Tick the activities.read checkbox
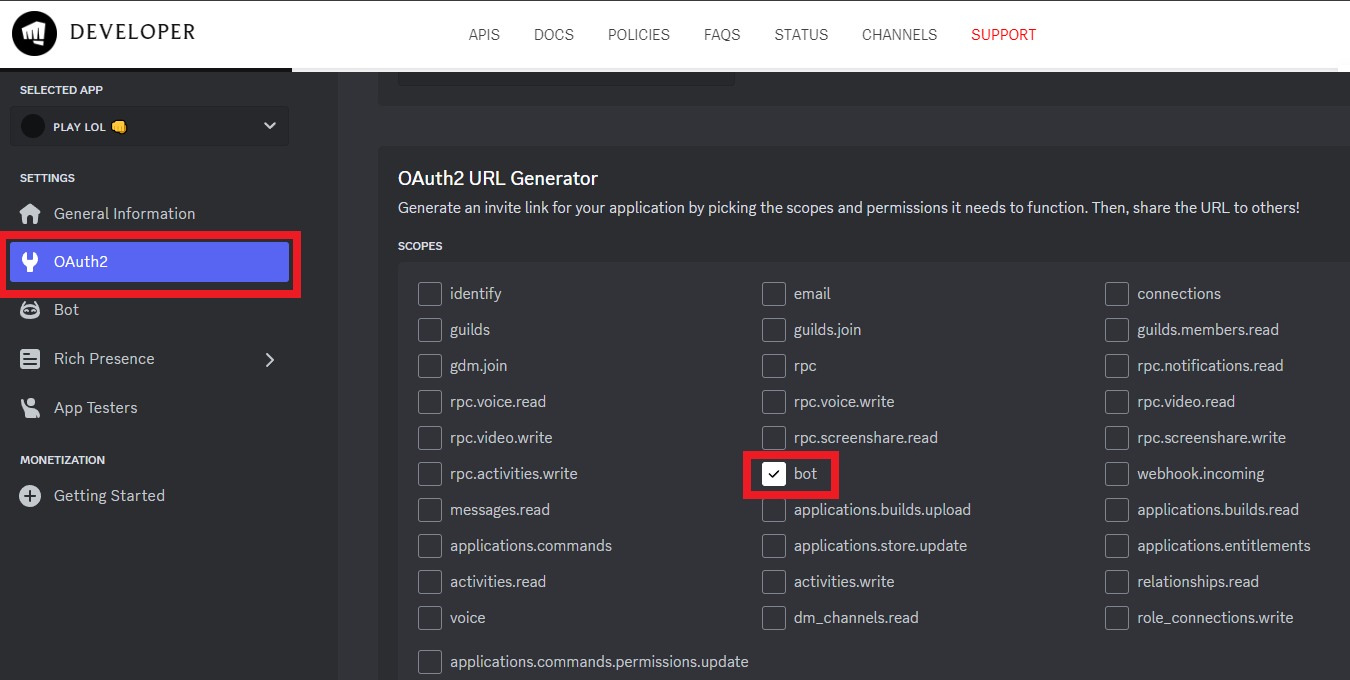 pos(430,582)
